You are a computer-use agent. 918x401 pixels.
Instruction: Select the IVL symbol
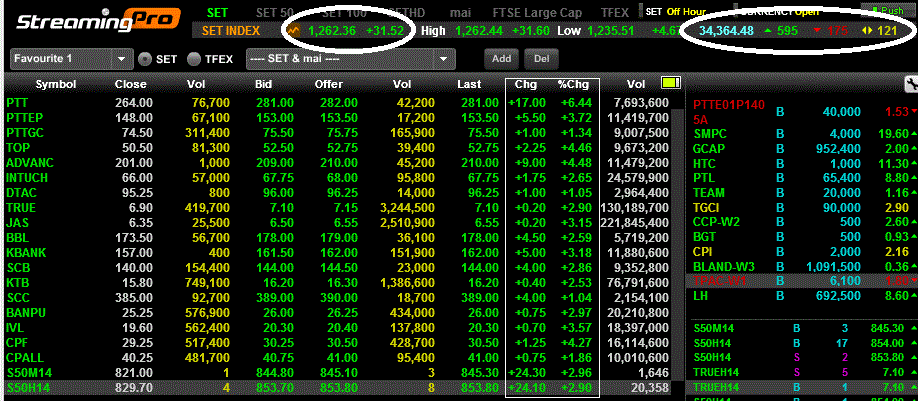(x=15, y=328)
